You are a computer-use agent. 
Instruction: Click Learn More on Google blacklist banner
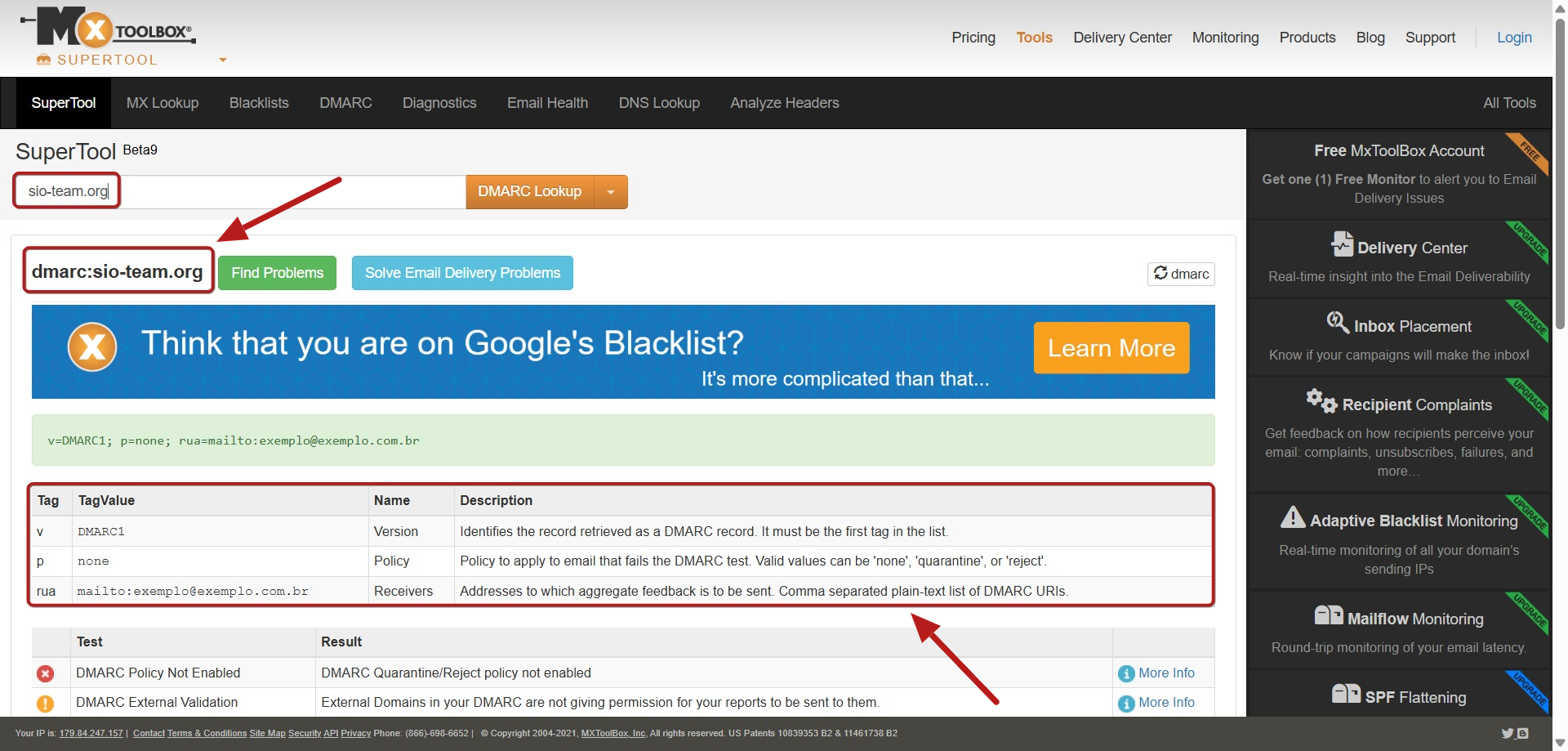click(x=1111, y=348)
